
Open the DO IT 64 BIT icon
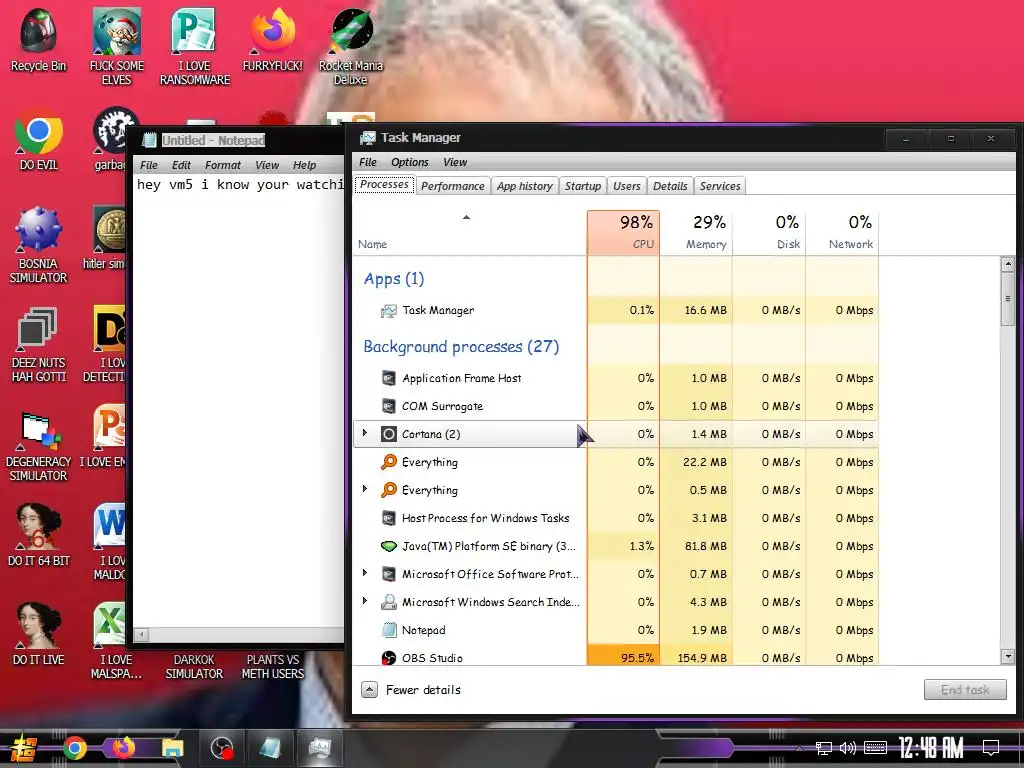tap(39, 534)
